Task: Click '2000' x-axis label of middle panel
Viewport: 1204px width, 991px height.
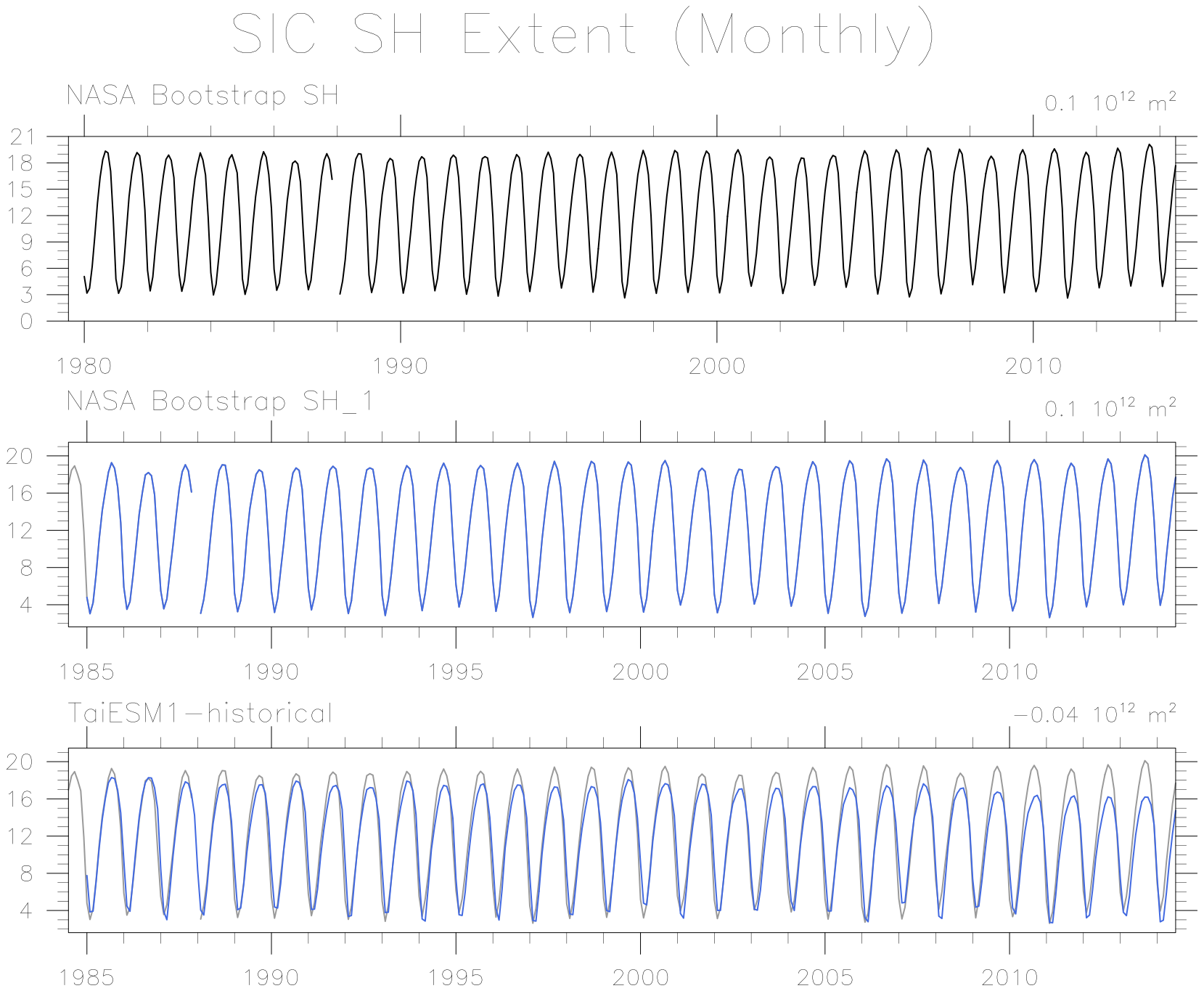Action: (x=640, y=672)
